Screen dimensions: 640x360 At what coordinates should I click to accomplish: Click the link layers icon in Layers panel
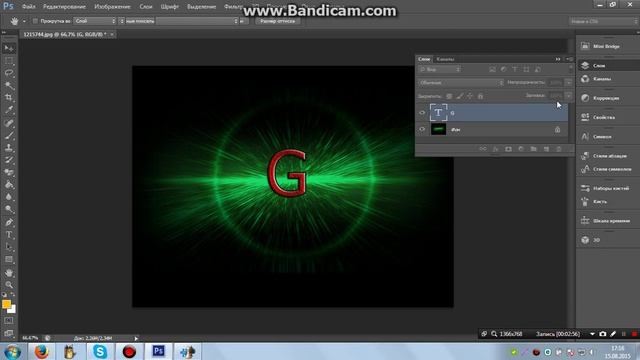pos(483,149)
